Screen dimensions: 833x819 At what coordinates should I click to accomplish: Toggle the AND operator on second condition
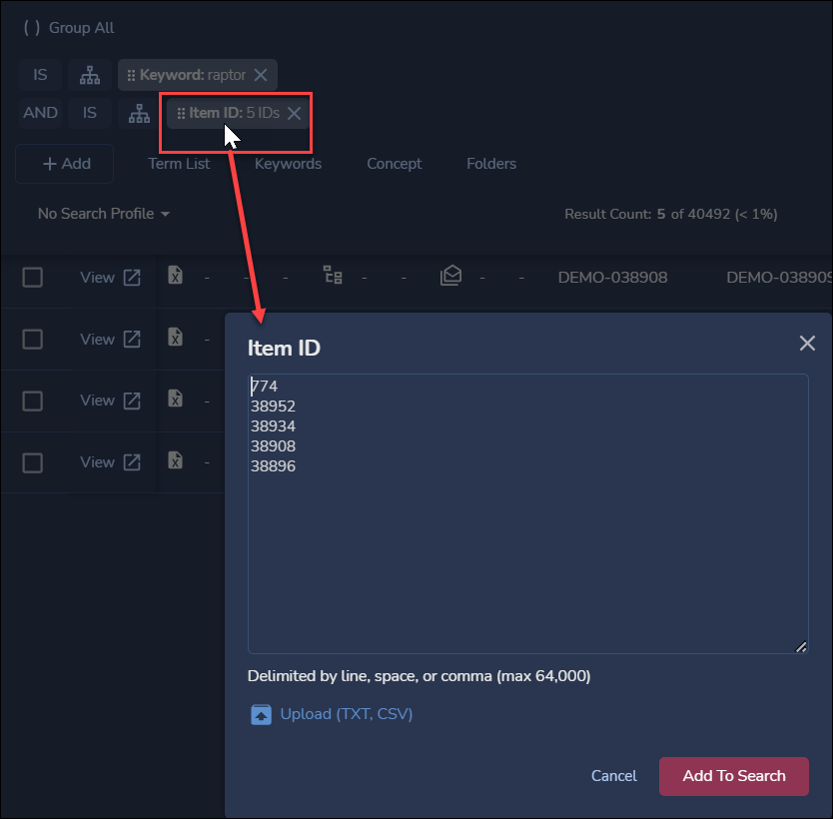[x=40, y=113]
